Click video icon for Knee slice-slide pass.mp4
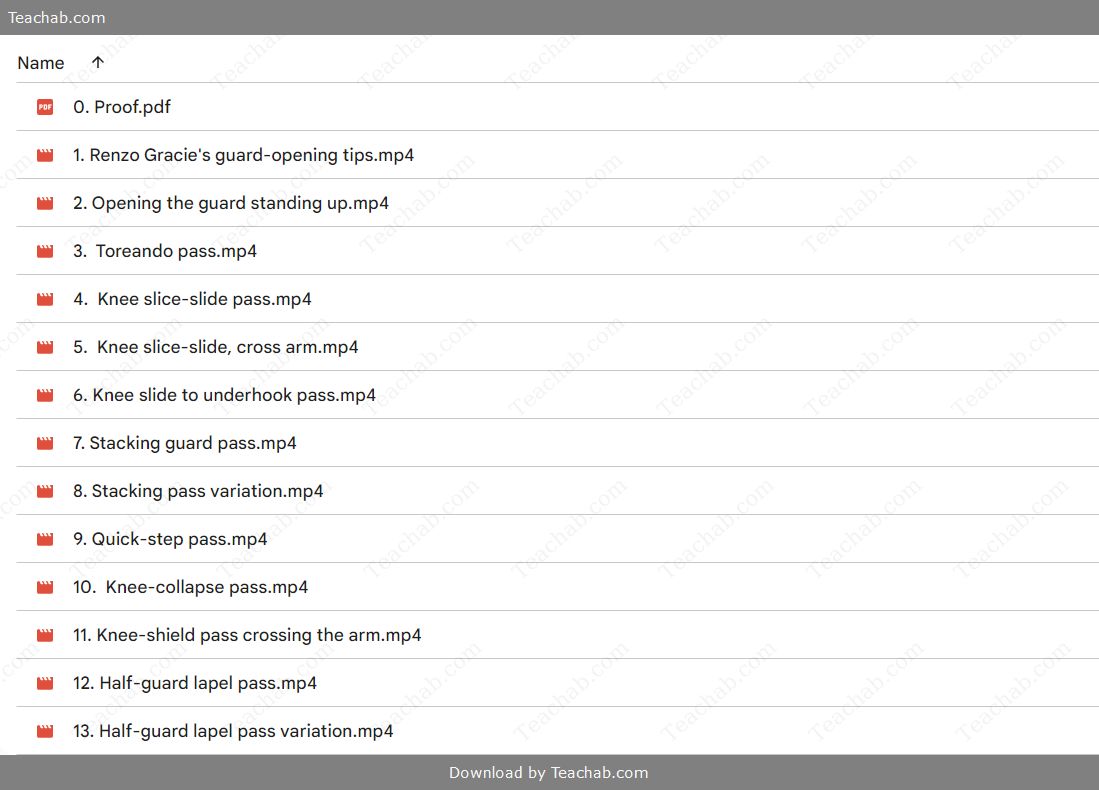This screenshot has width=1099, height=790. [45, 299]
